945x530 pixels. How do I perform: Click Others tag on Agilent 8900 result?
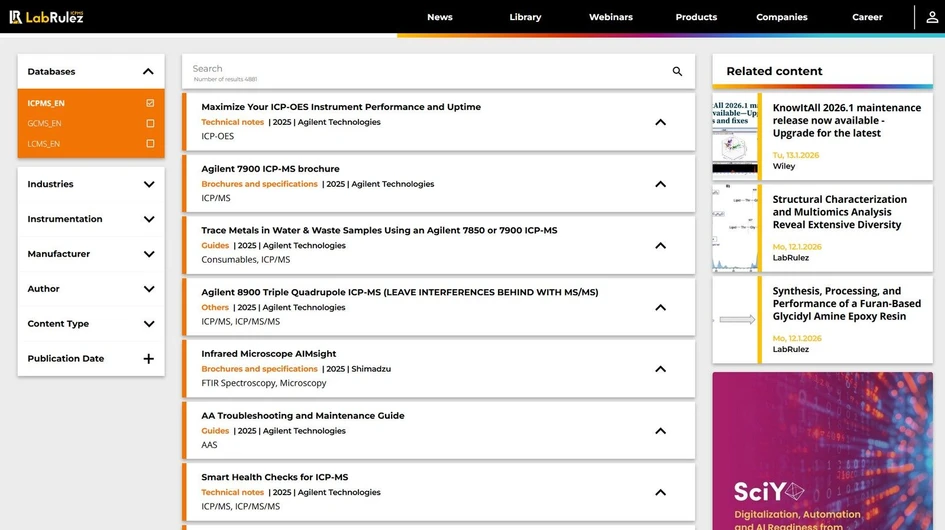(x=215, y=308)
